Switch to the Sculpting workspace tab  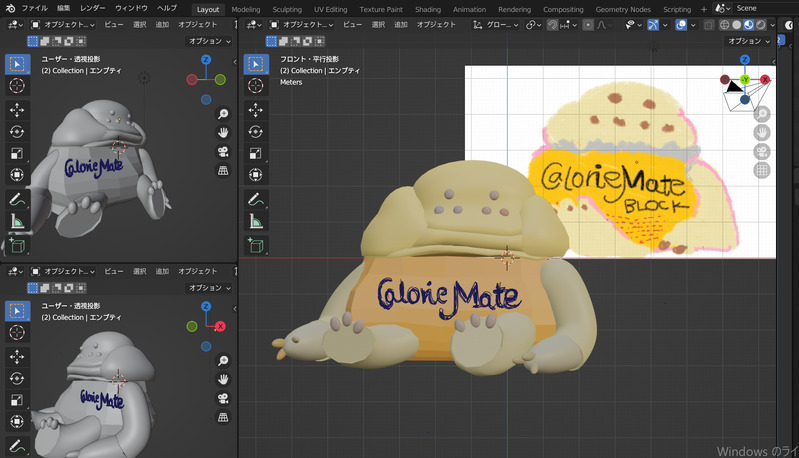287,8
